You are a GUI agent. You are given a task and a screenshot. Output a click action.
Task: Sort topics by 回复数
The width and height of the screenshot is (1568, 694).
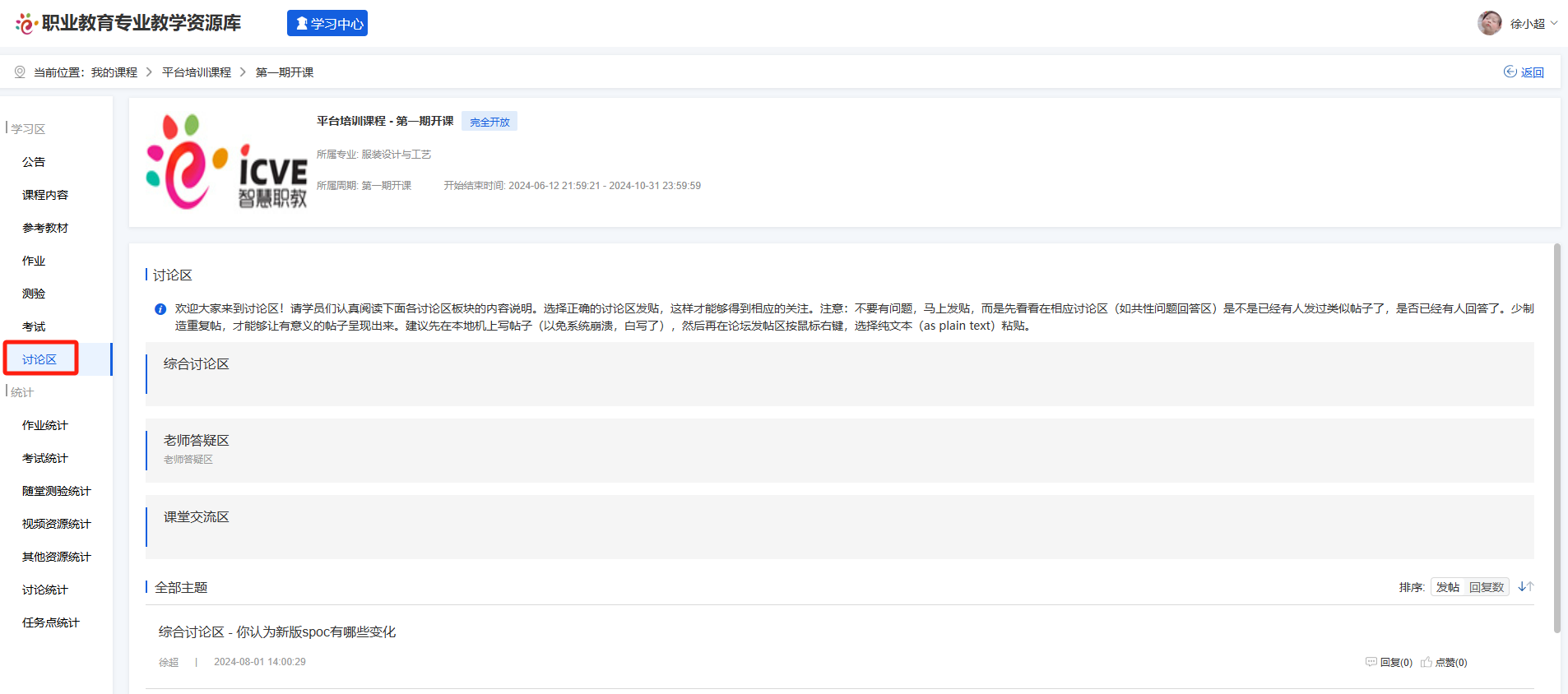pyautogui.click(x=1486, y=587)
